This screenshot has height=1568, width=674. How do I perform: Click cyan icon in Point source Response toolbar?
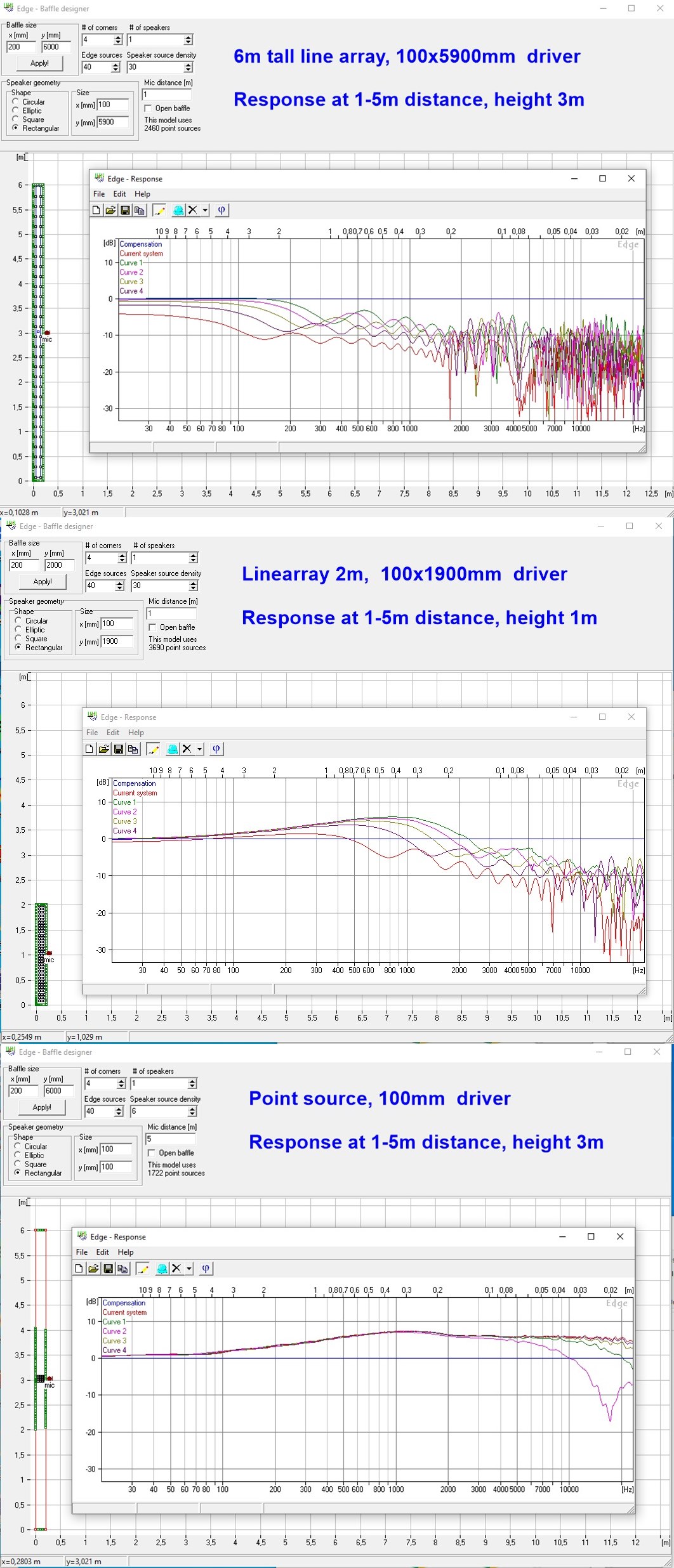(x=162, y=1268)
